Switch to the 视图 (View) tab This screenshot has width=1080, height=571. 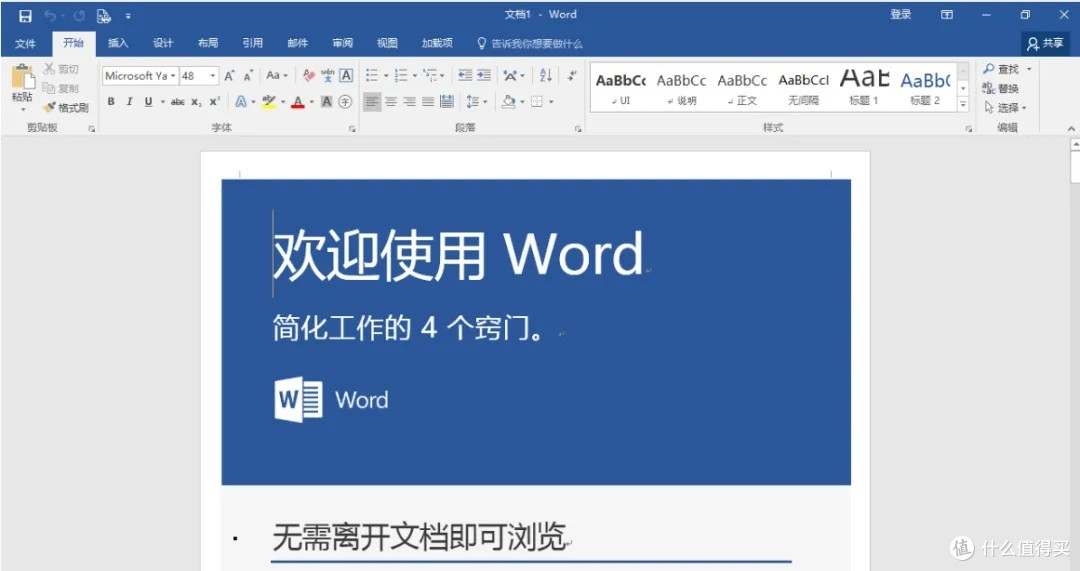pyautogui.click(x=387, y=43)
